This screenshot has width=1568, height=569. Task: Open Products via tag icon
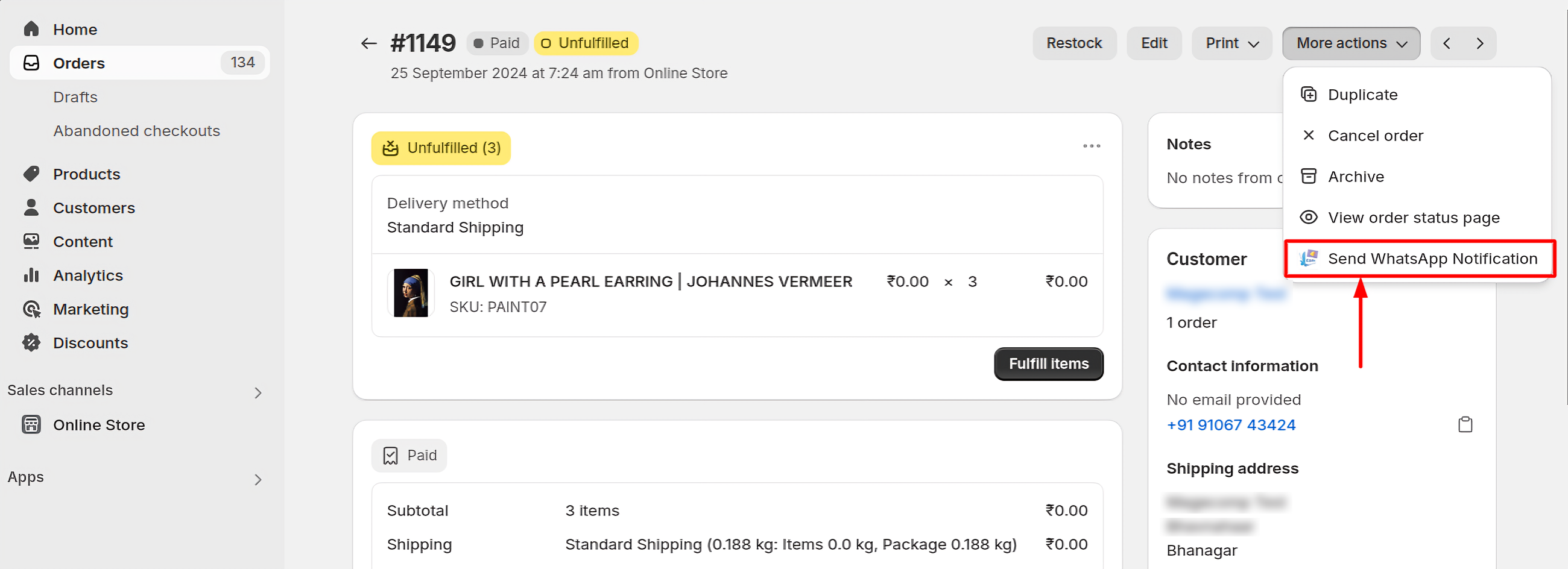click(x=31, y=174)
